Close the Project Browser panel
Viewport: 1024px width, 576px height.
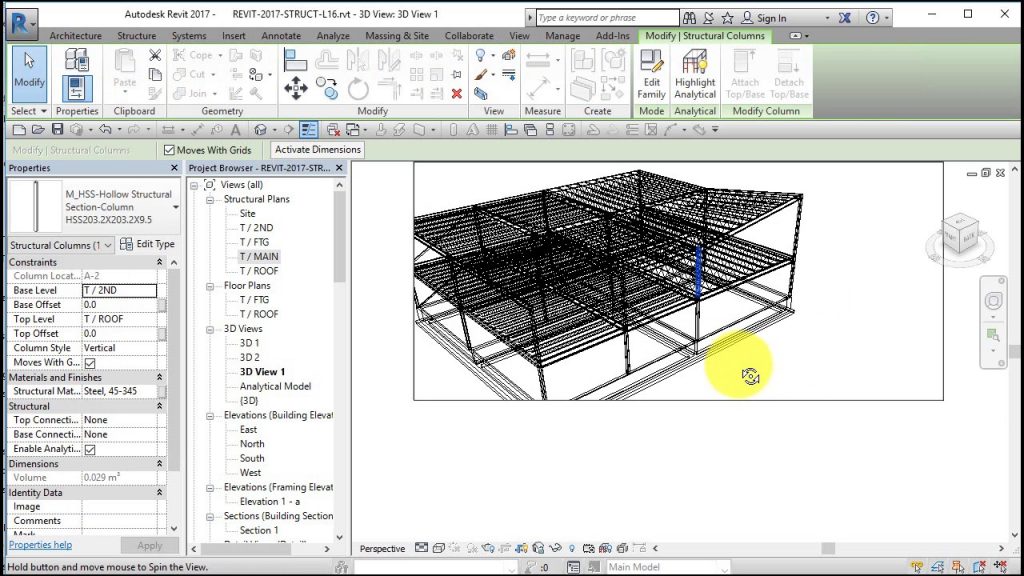[339, 168]
